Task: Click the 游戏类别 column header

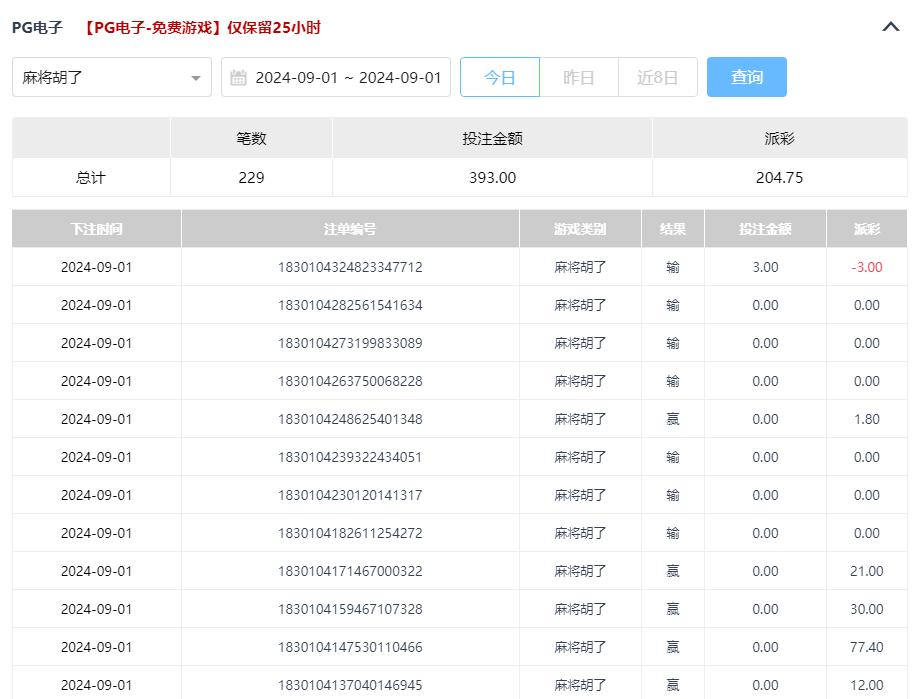Action: pos(580,229)
